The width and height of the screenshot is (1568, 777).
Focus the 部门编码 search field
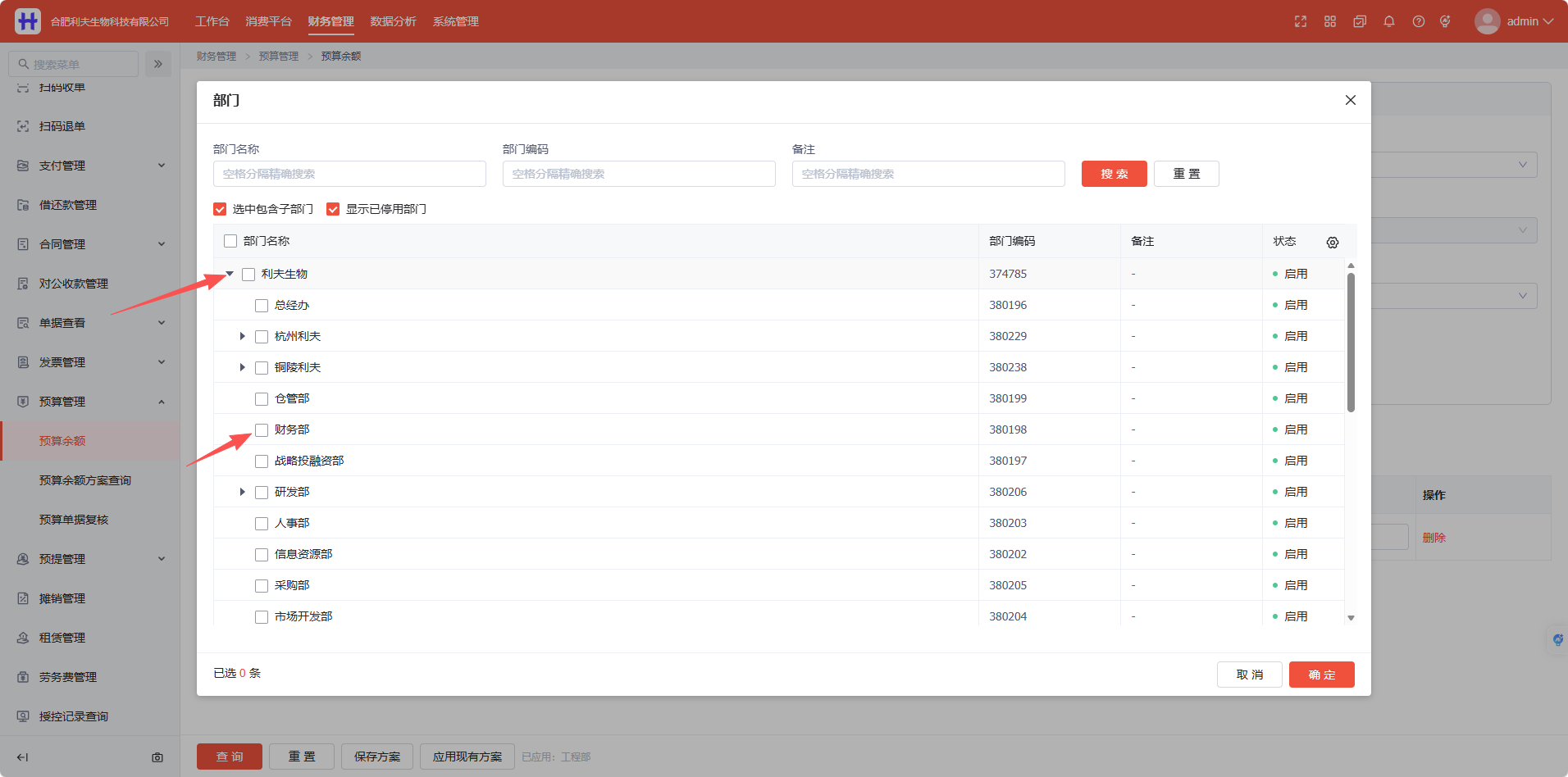click(x=639, y=174)
